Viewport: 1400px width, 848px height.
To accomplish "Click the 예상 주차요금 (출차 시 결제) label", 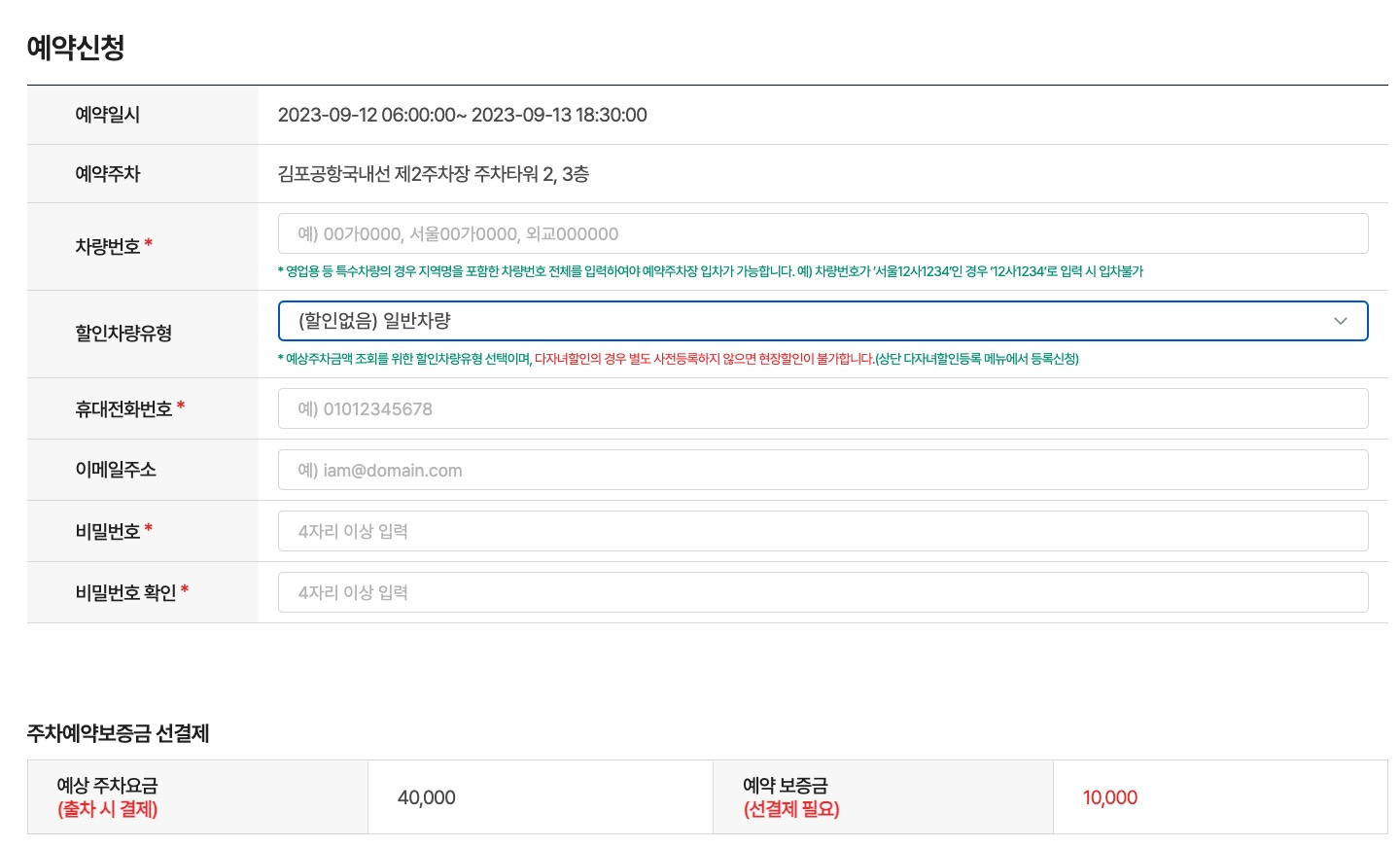I will point(107,797).
